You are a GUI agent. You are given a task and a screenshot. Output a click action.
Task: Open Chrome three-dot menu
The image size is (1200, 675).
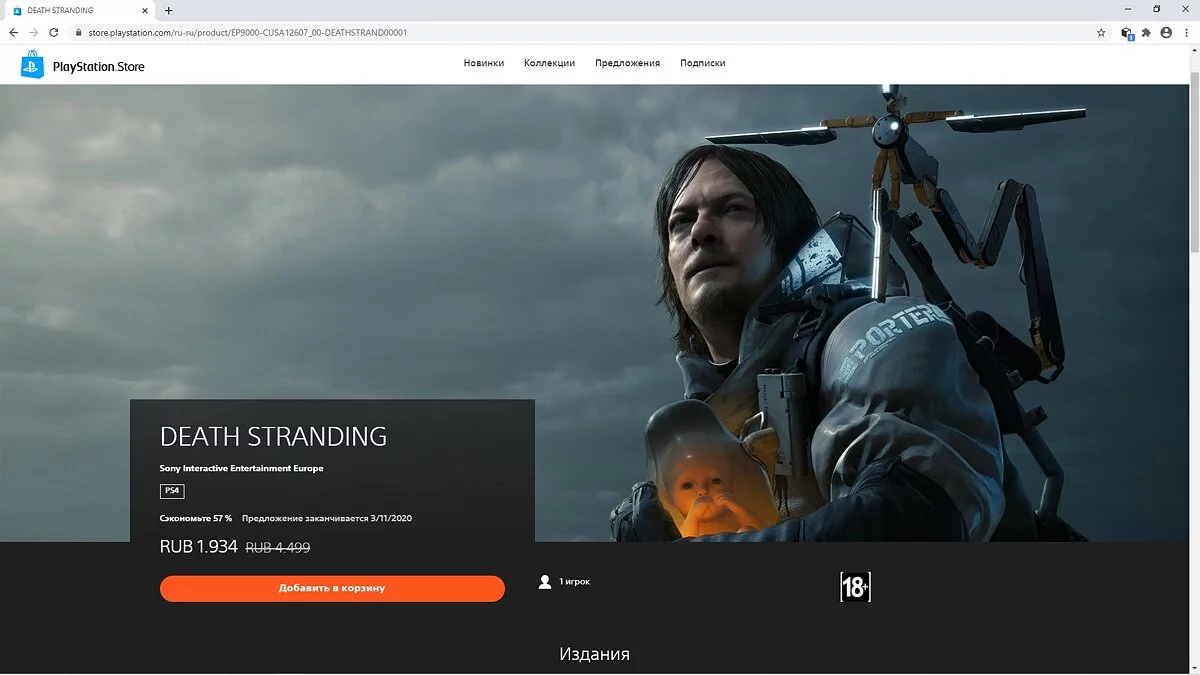pos(1185,32)
